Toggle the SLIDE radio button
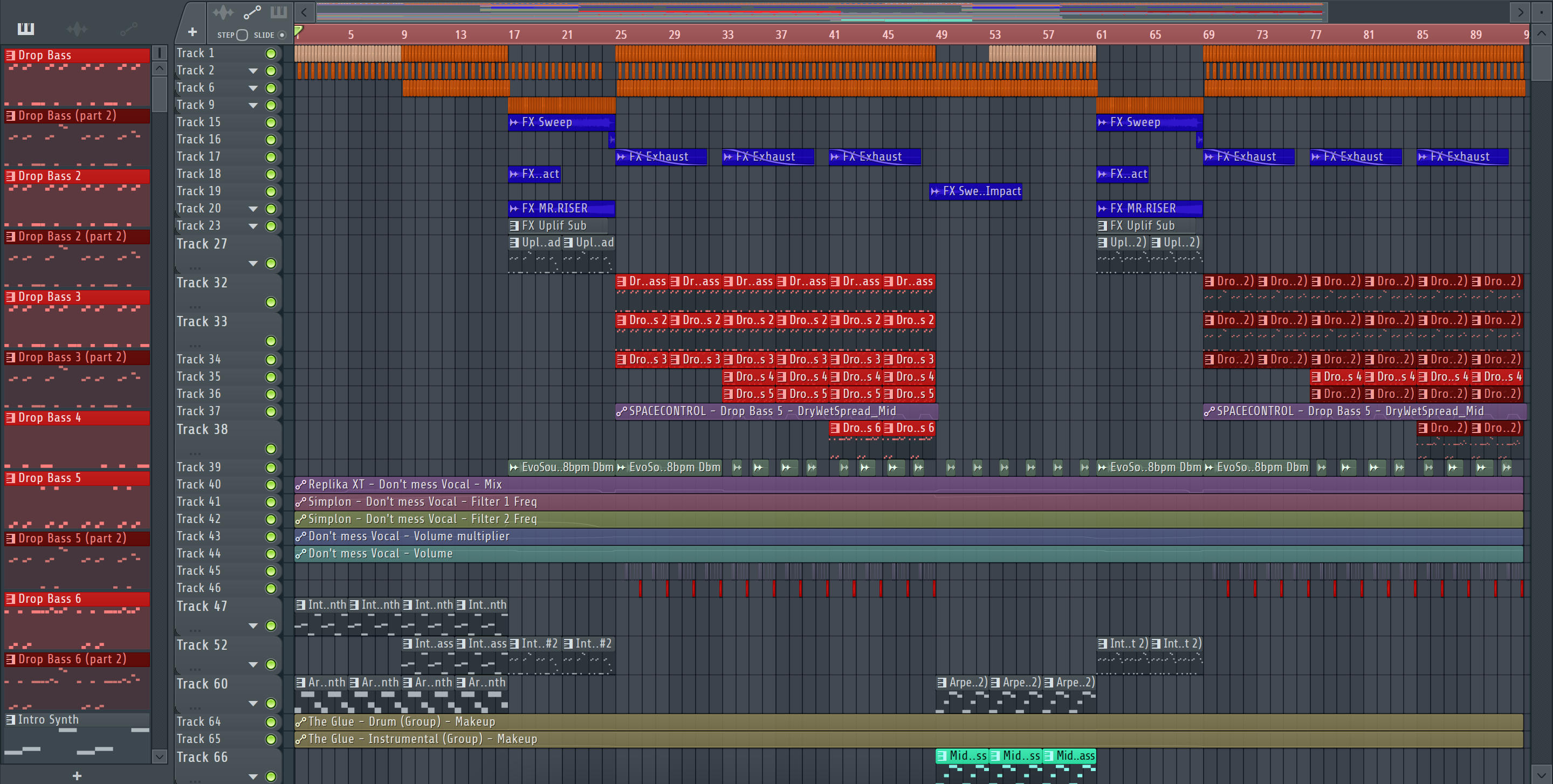 click(281, 35)
